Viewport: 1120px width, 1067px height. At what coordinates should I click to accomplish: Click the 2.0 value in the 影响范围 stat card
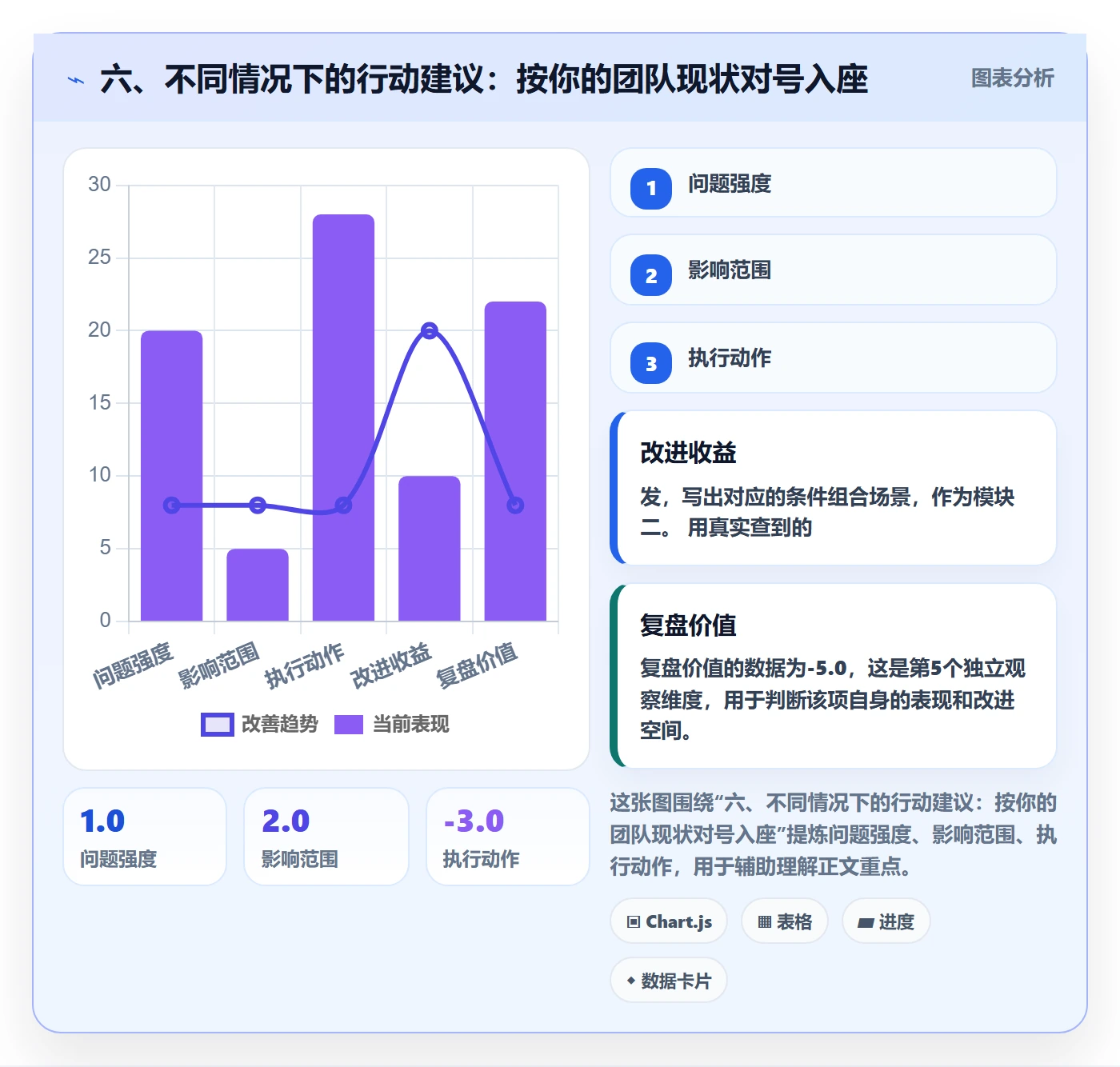point(286,821)
